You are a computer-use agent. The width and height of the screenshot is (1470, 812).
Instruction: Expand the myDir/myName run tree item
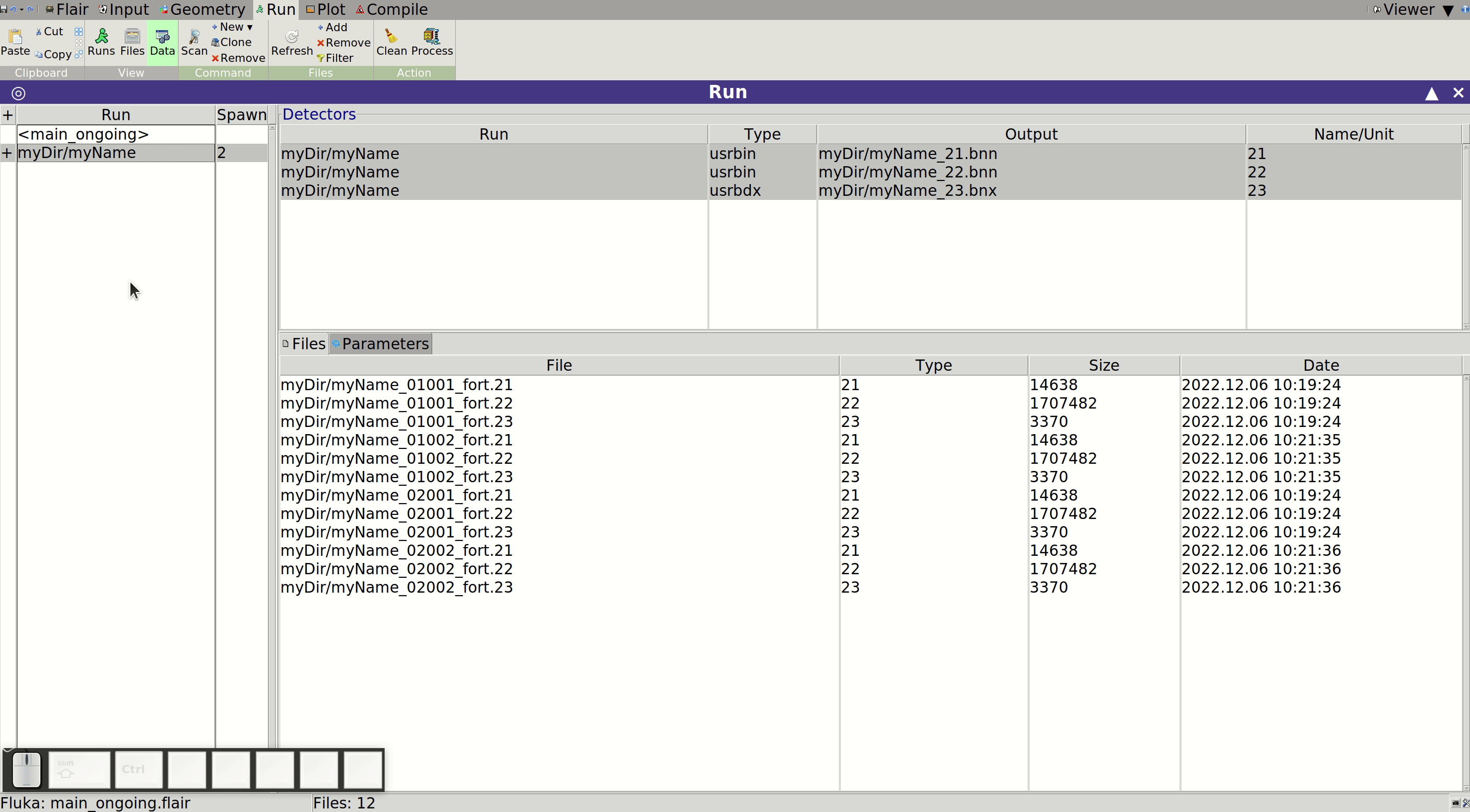[x=7, y=153]
